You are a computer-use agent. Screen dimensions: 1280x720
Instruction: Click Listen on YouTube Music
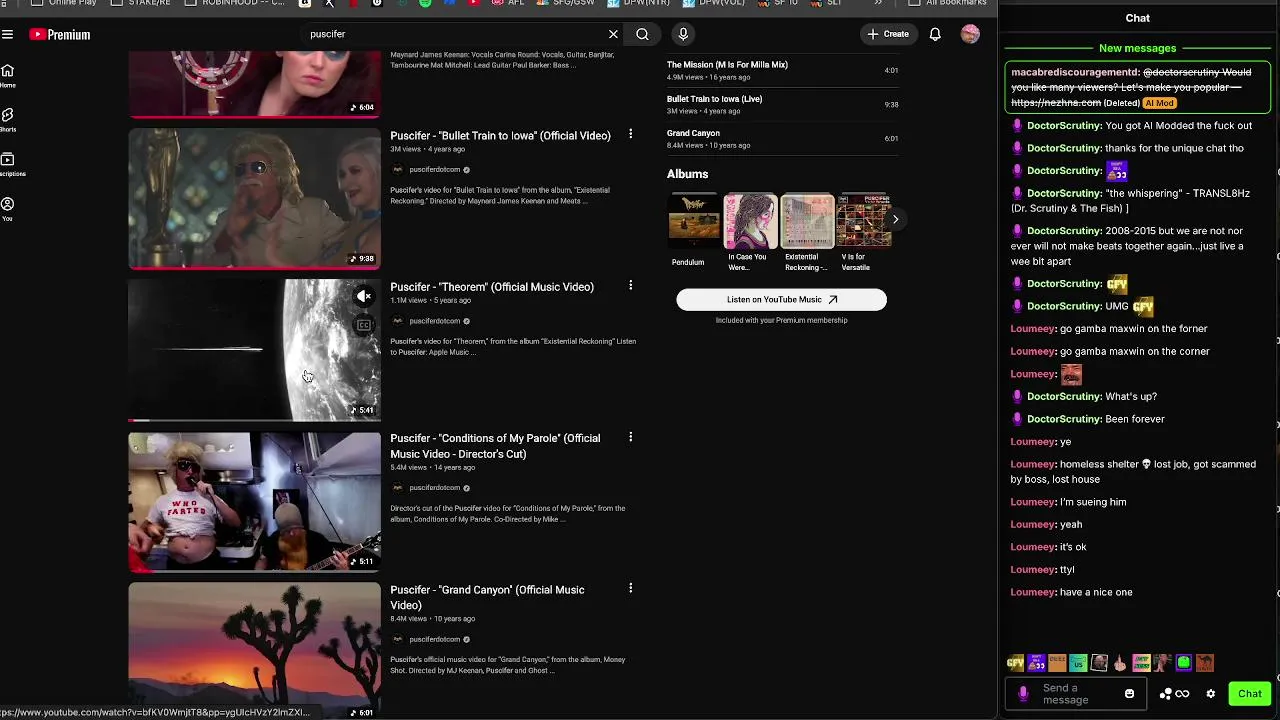tap(781, 299)
